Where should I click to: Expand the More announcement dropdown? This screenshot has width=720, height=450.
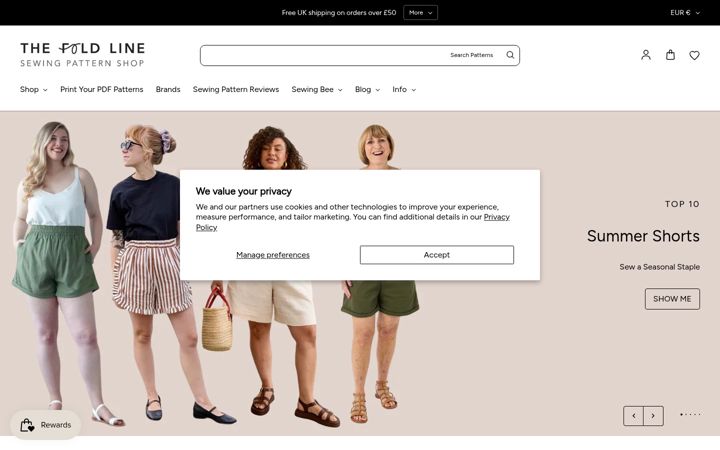click(x=420, y=13)
